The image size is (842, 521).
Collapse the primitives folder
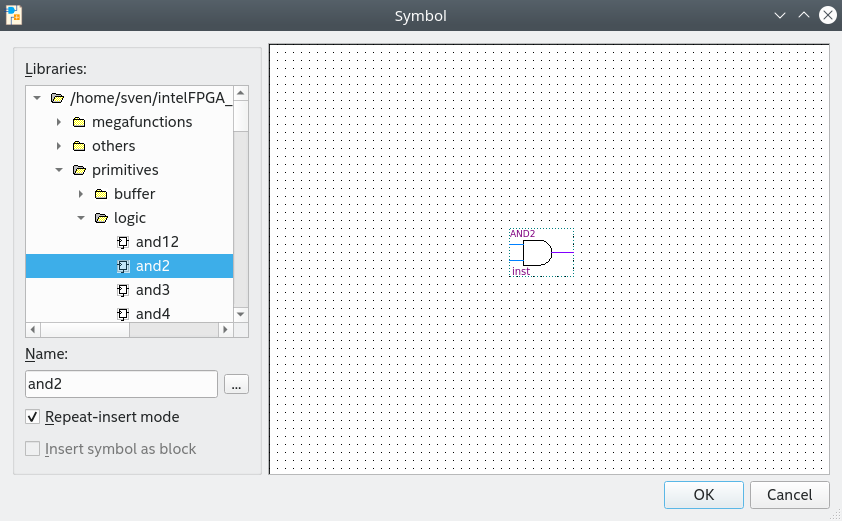click(59, 170)
